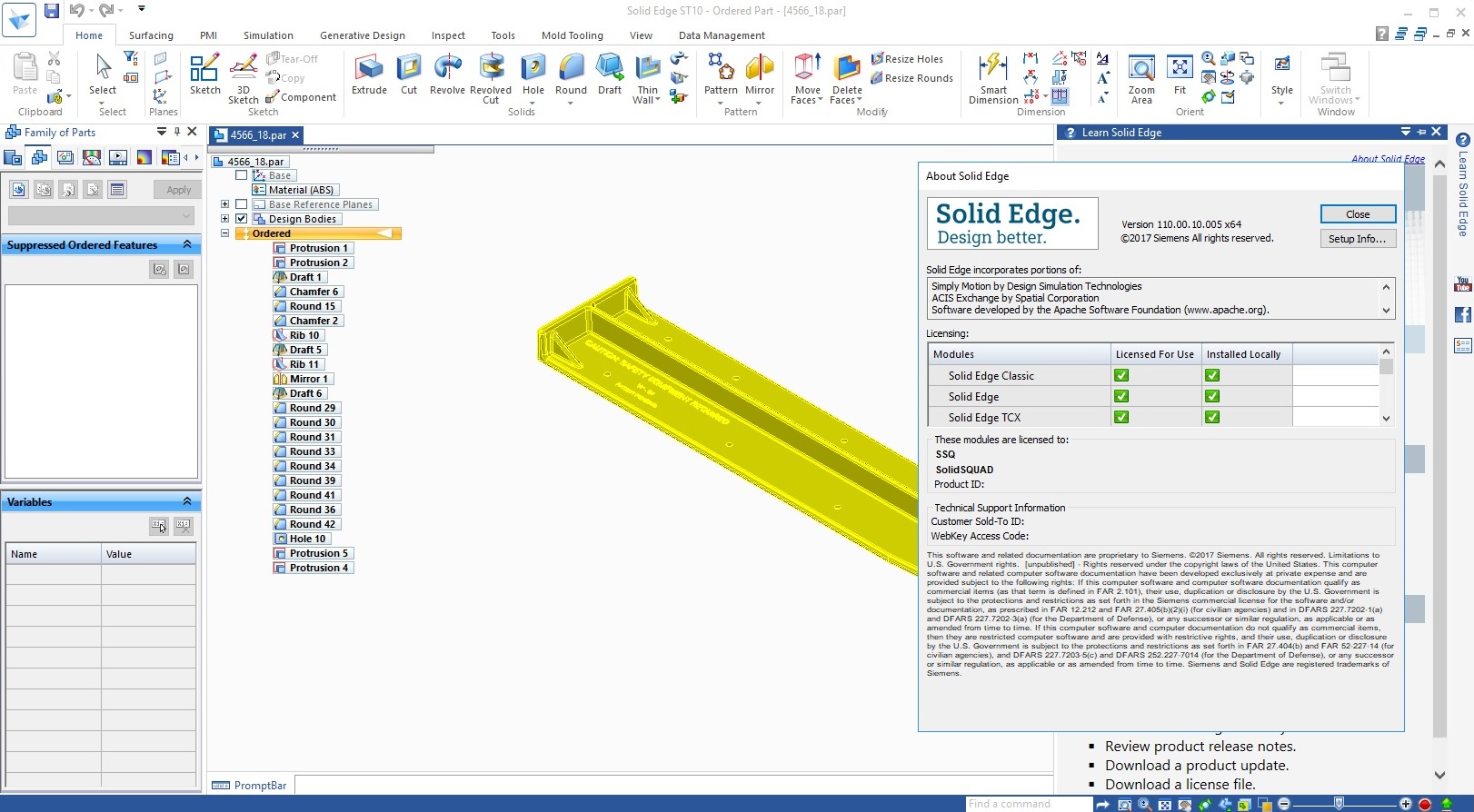Screen dimensions: 1474x812
Task: Toggle the Base Reference Planes checkbox
Action: [242, 204]
